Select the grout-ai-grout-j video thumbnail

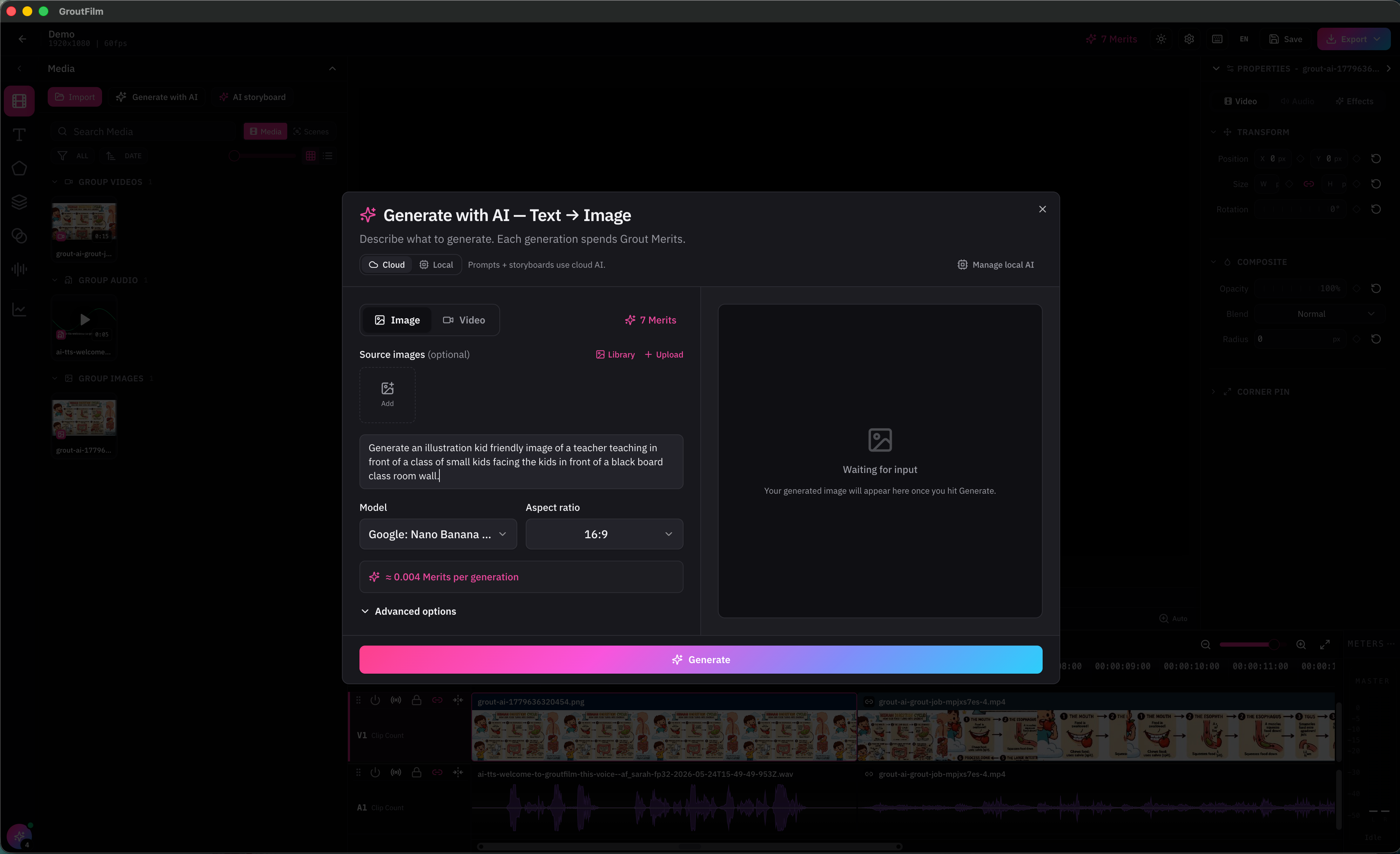(x=84, y=222)
